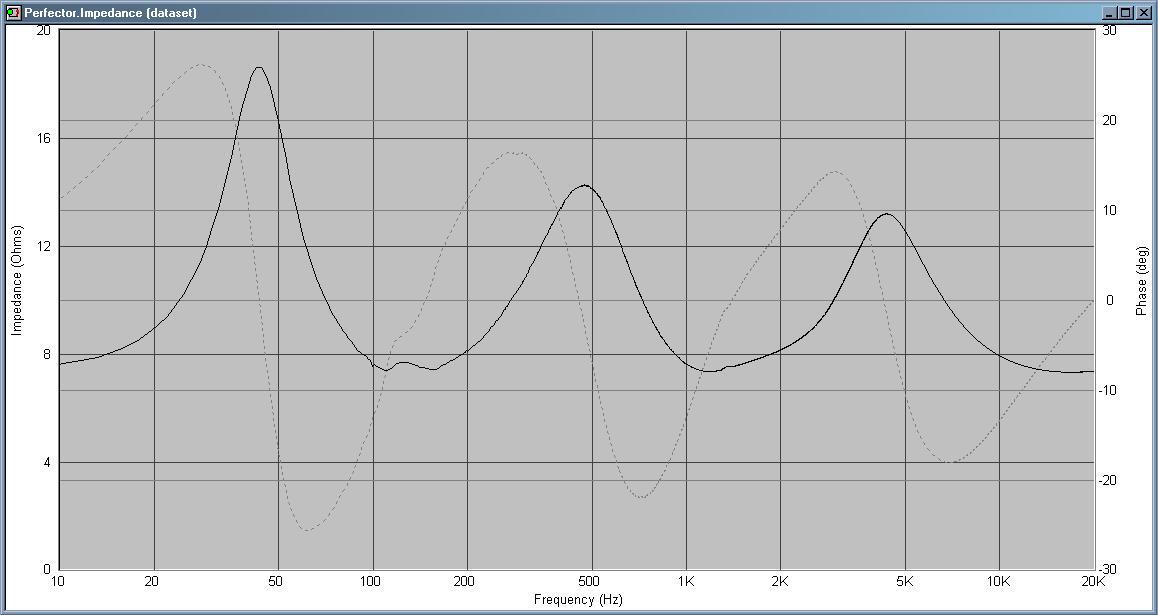Image resolution: width=1158 pixels, height=615 pixels.
Task: Close the Perfector.Impedance dataset window
Action: [x=1142, y=13]
